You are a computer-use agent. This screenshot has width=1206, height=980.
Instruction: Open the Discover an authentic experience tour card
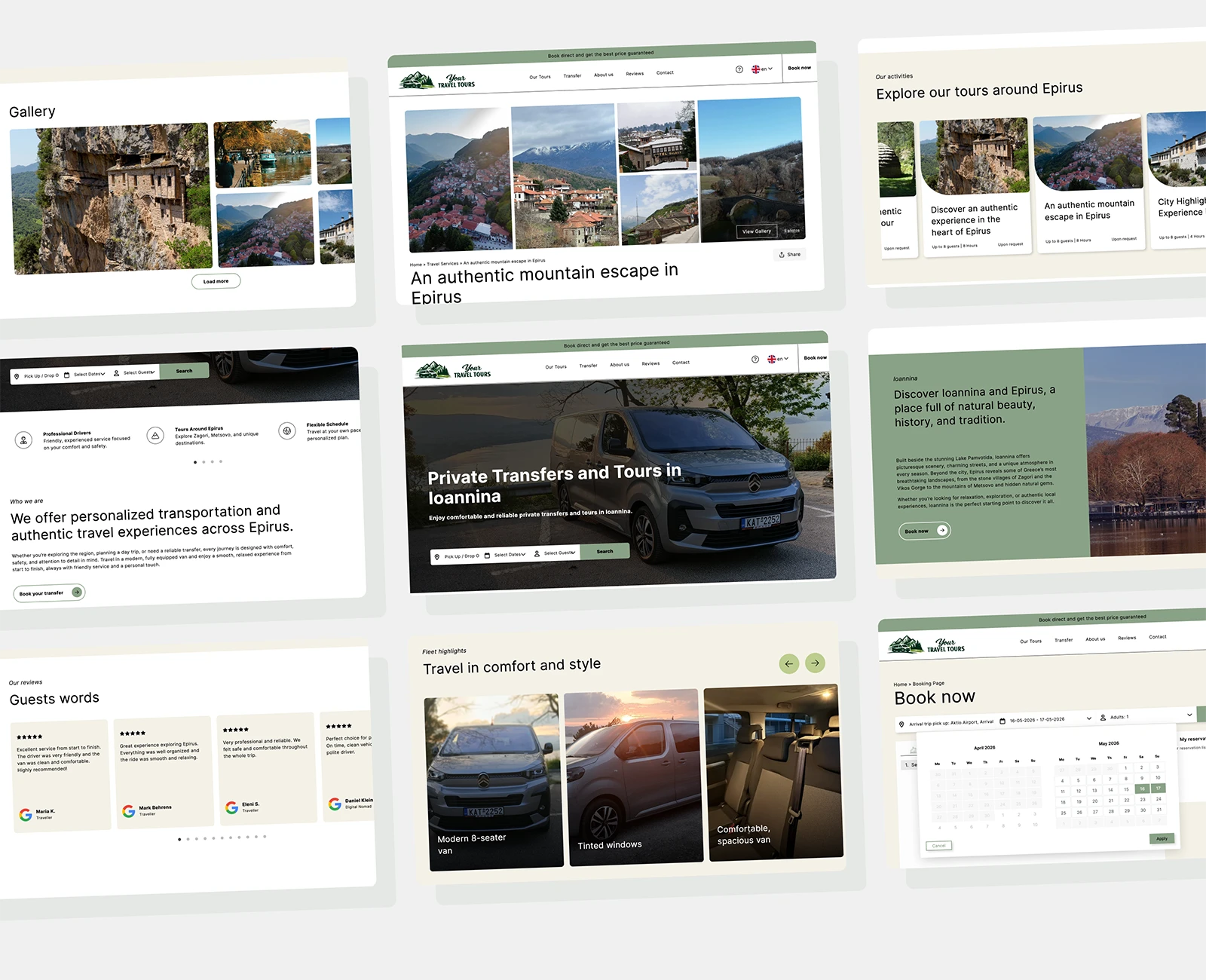click(x=975, y=188)
